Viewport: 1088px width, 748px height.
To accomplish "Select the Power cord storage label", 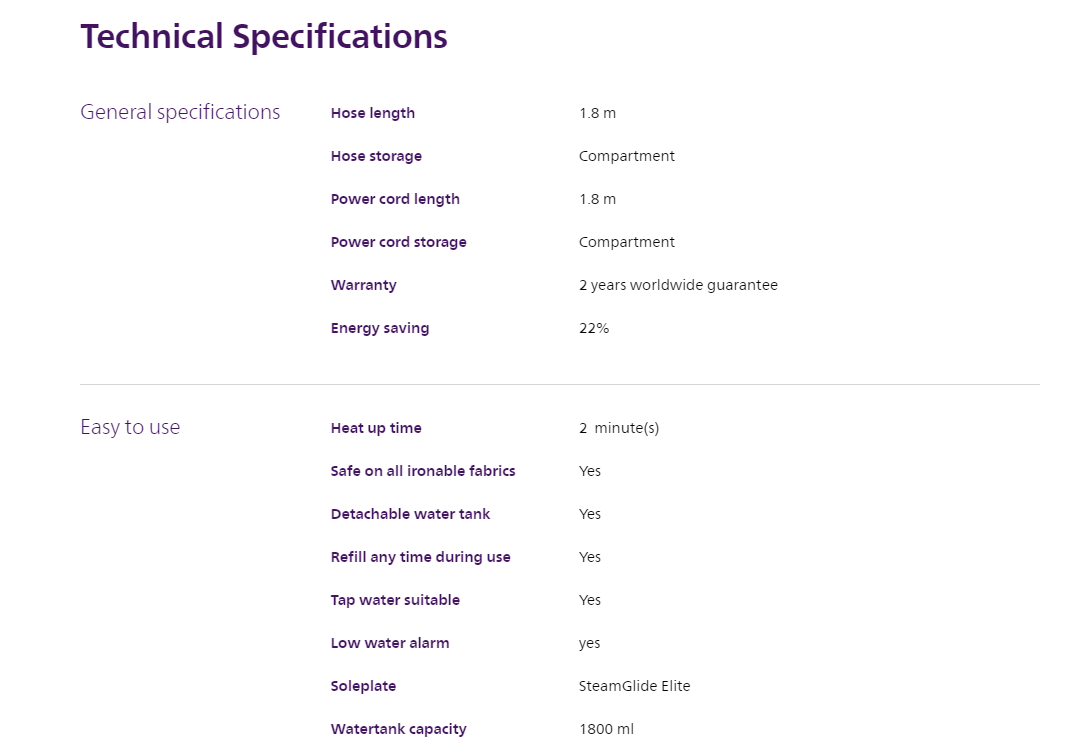I will pos(398,242).
